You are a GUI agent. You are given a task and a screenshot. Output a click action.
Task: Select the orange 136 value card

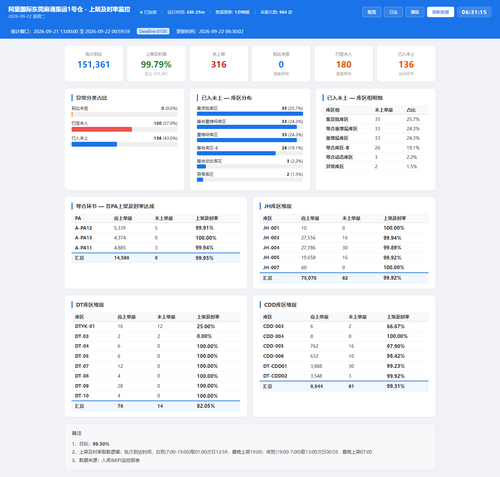coord(406,64)
